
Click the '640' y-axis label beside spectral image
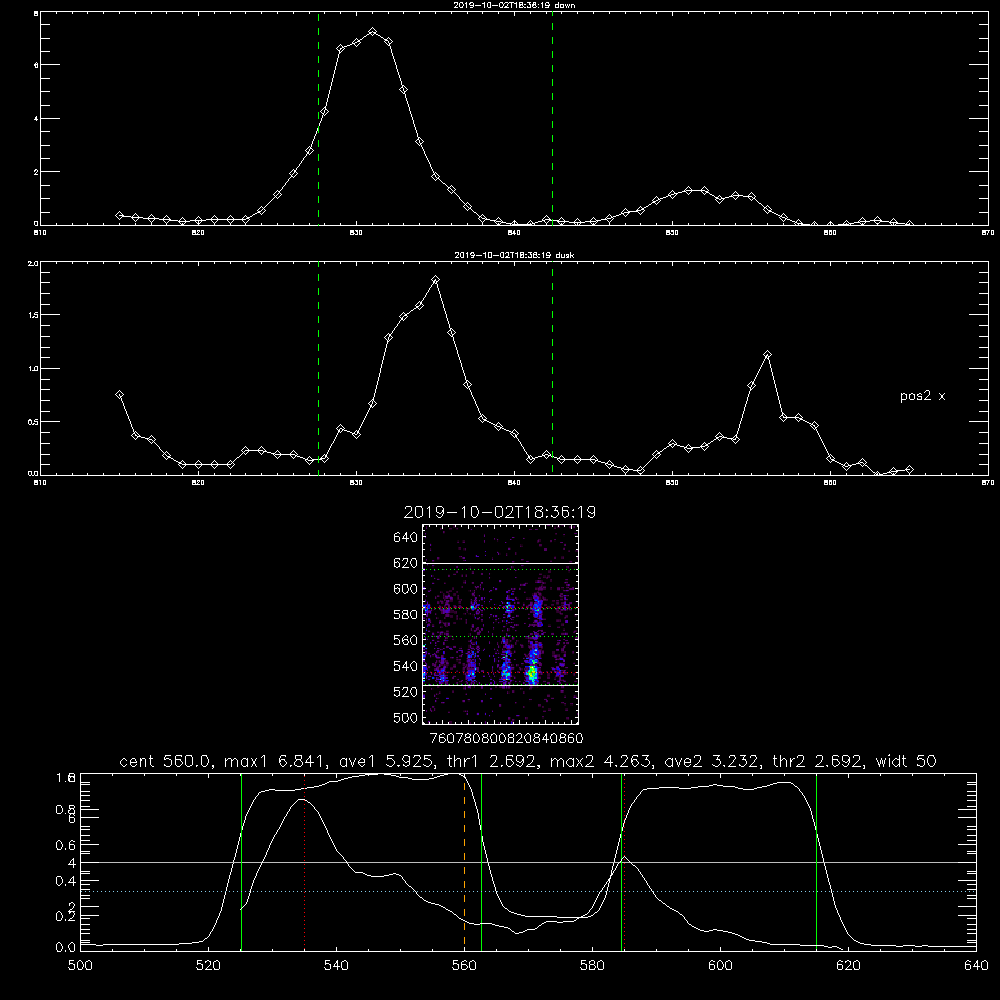pyautogui.click(x=405, y=537)
